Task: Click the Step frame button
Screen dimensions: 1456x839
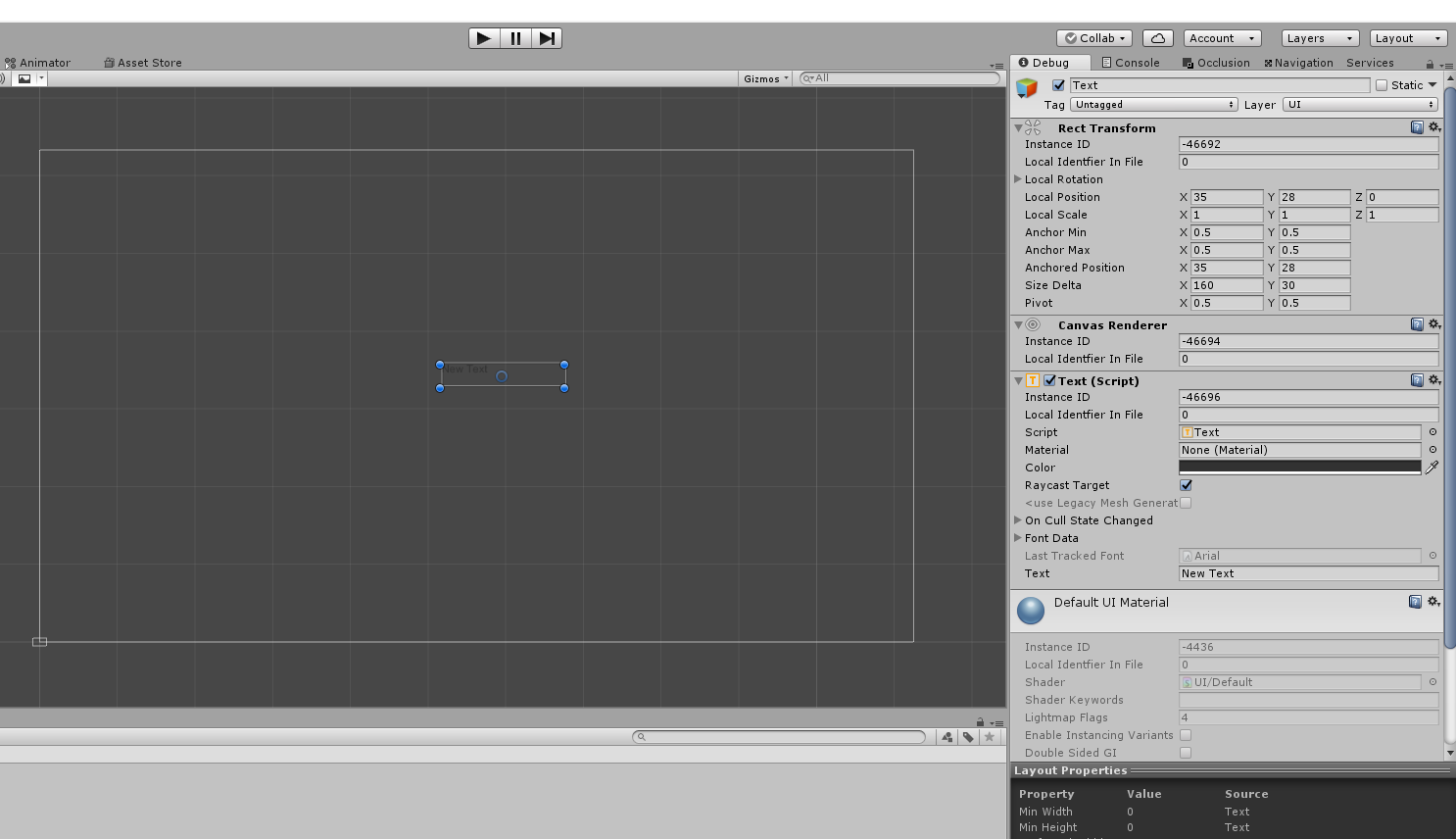Action: tap(547, 38)
